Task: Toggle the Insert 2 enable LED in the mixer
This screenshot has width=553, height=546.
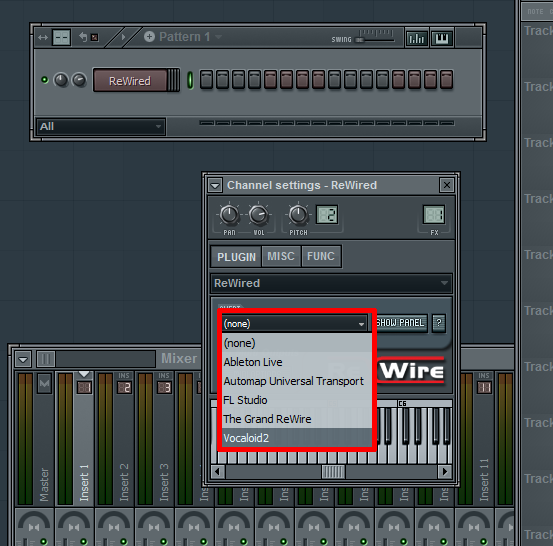Action: (x=123, y=541)
